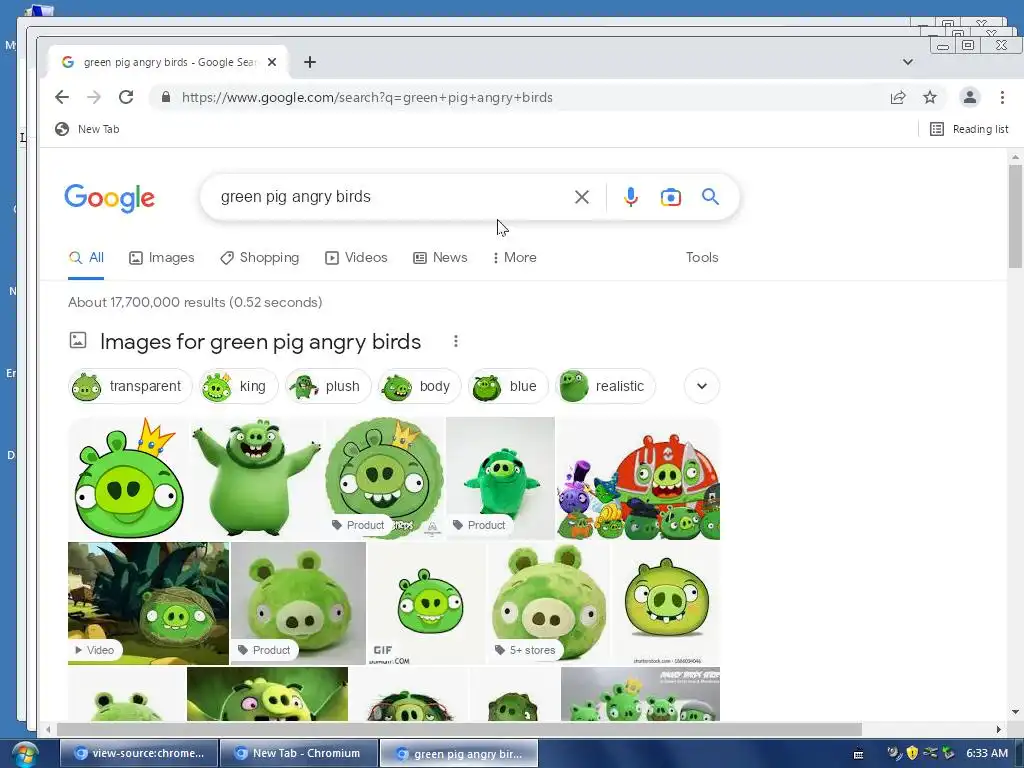
Task: Open the Video thumbnail with jungle scene
Action: pyautogui.click(x=148, y=603)
